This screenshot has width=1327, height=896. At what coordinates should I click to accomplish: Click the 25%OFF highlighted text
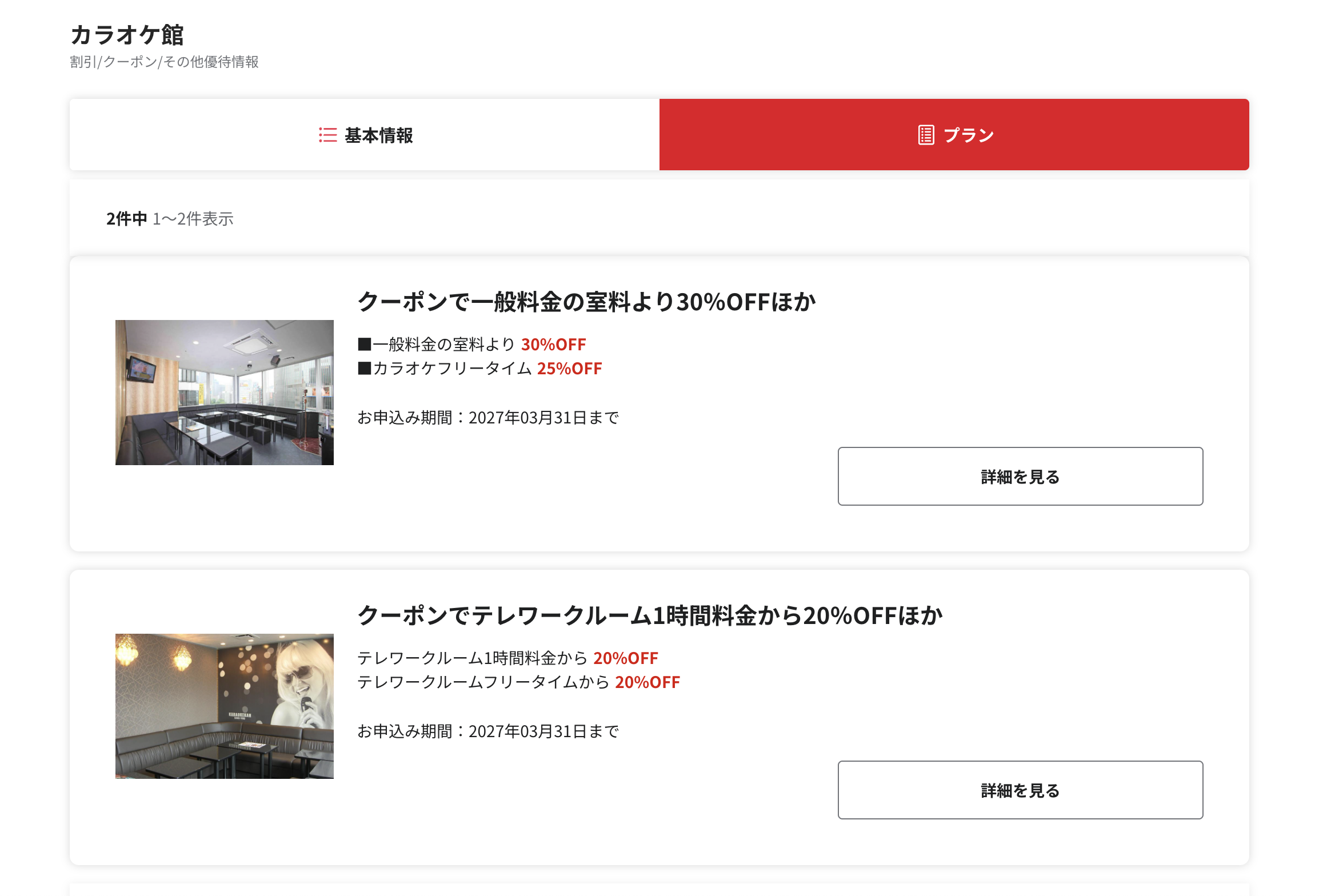tap(569, 369)
